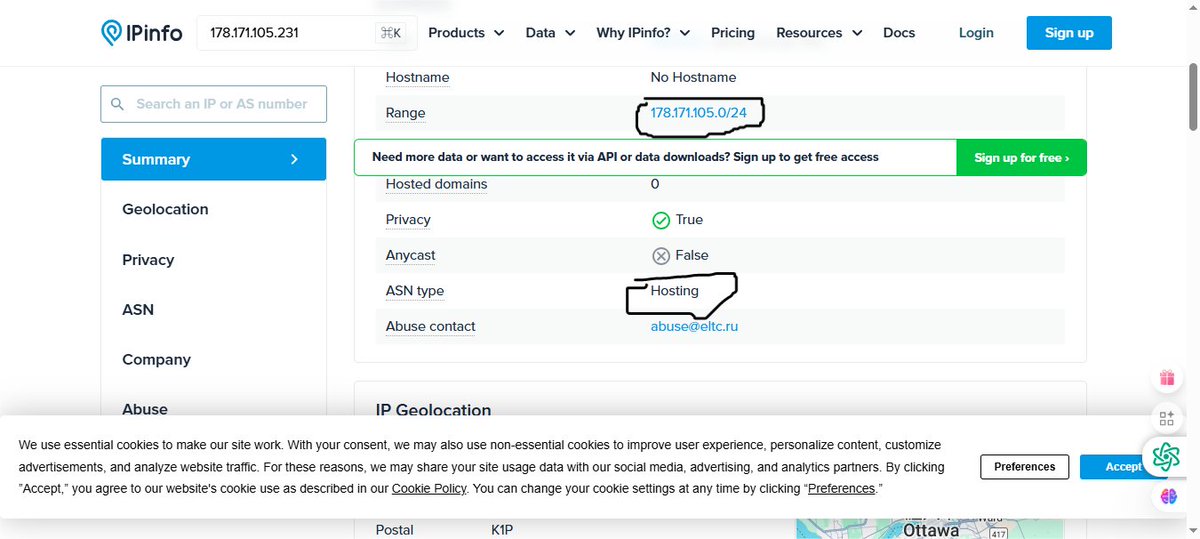Click the blue Sign up button
The height and width of the screenshot is (539, 1200).
1069,33
